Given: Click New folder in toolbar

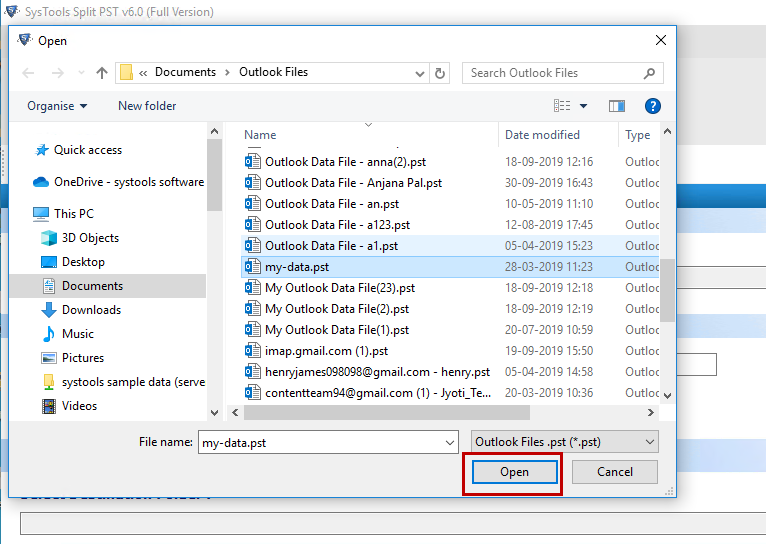Looking at the screenshot, I should [147, 106].
